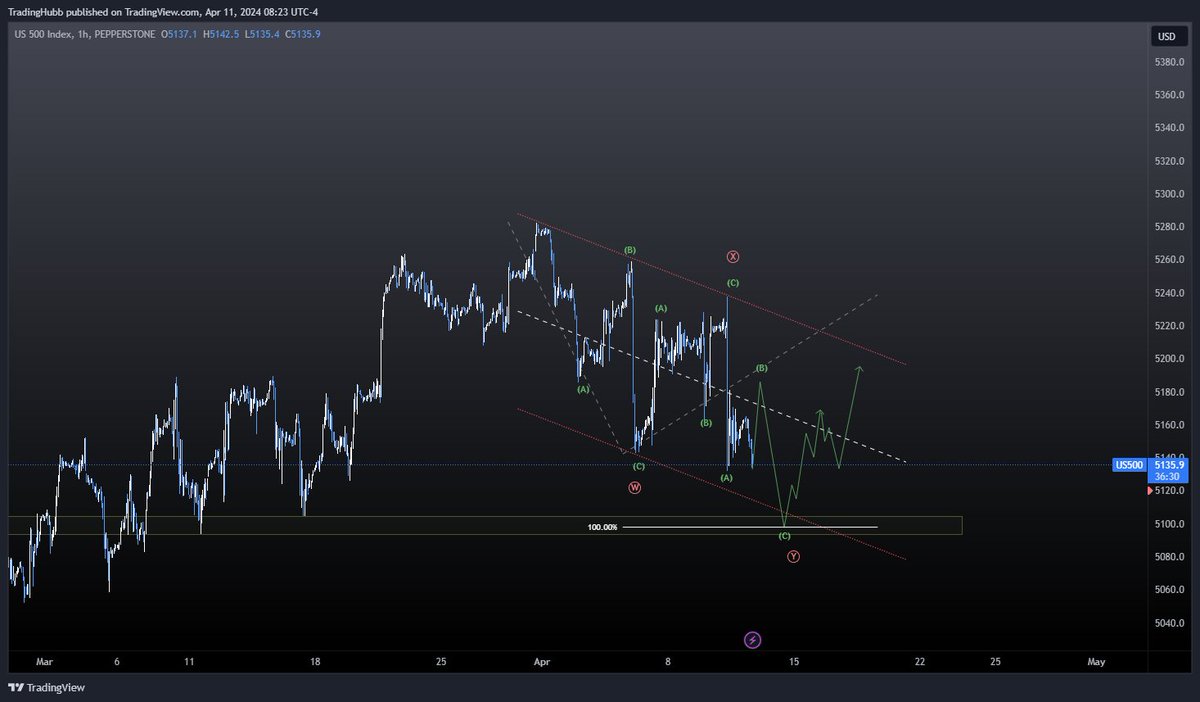Select the red circled Y wave marker
The height and width of the screenshot is (702, 1200).
793,556
